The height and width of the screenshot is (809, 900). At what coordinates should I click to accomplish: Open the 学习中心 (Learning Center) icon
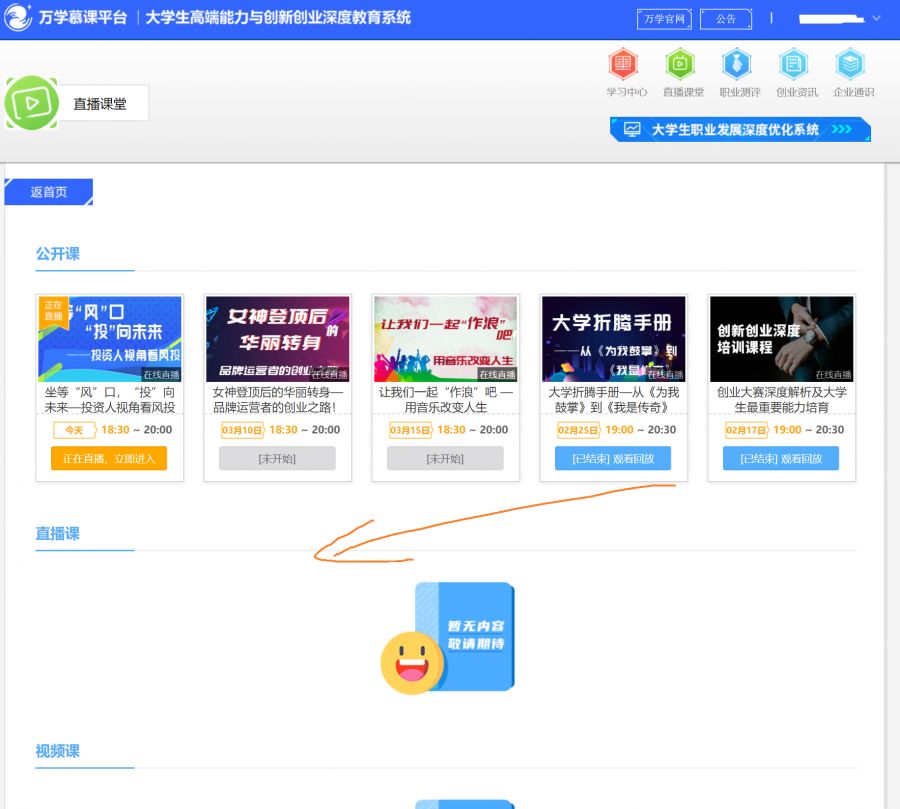[623, 65]
